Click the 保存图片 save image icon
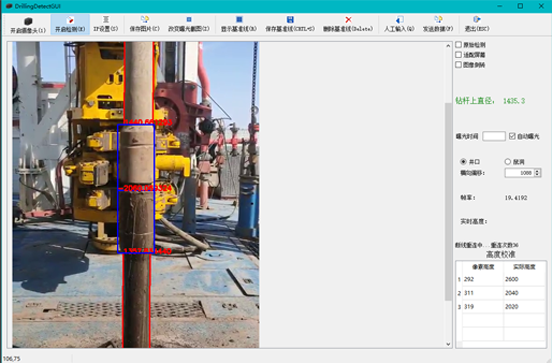This screenshot has width=552, height=363. (x=145, y=19)
